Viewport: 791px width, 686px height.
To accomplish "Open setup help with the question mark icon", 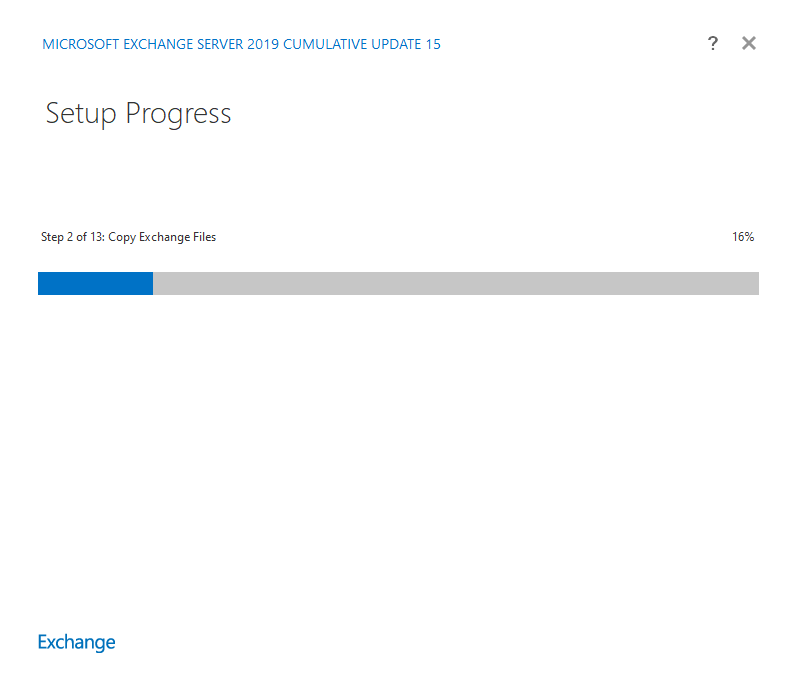I will (x=712, y=43).
